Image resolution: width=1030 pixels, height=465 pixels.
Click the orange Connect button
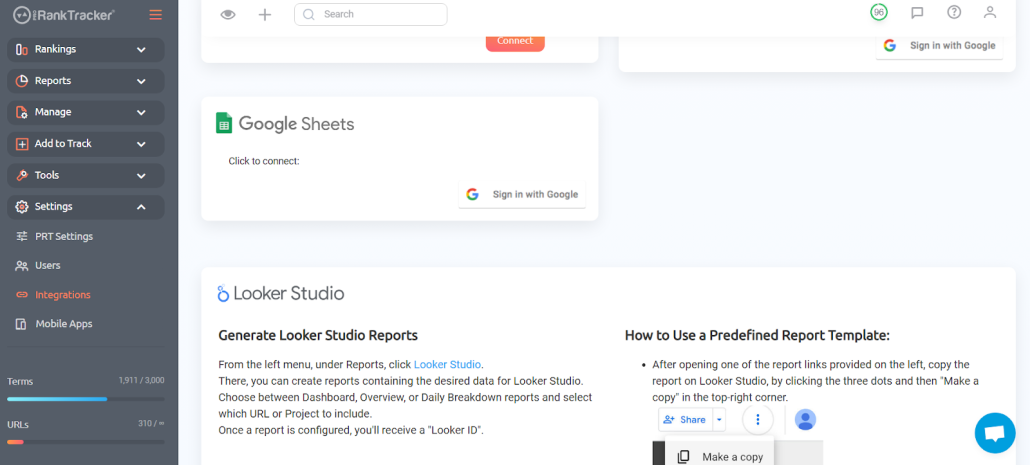point(515,42)
